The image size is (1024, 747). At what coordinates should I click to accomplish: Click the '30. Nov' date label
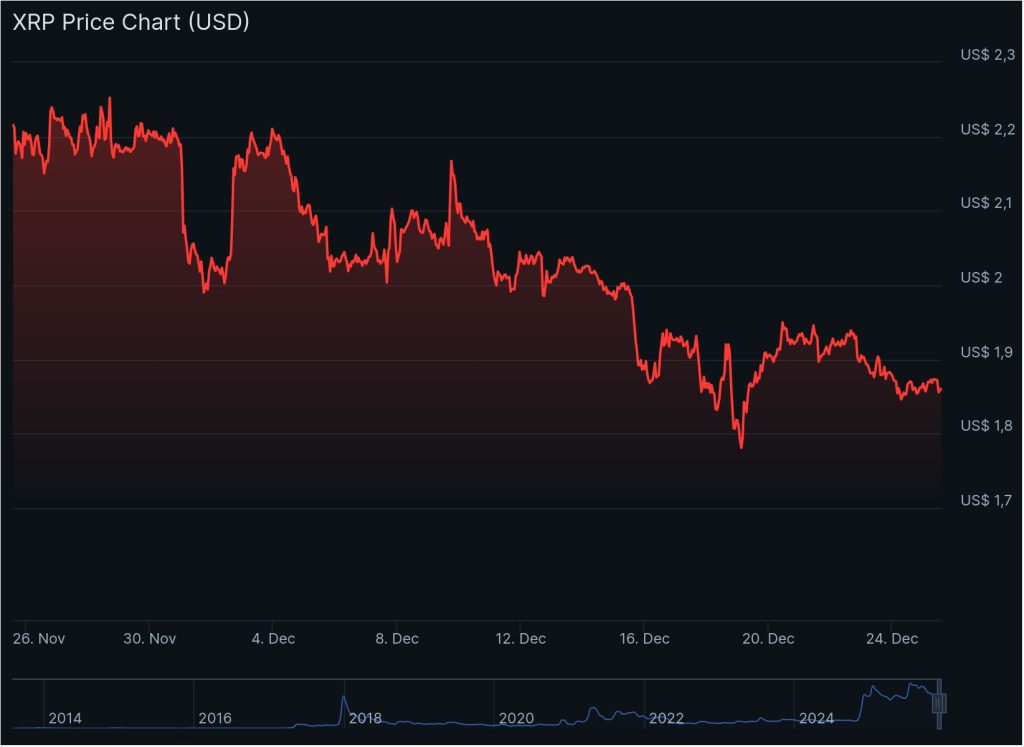click(x=150, y=639)
